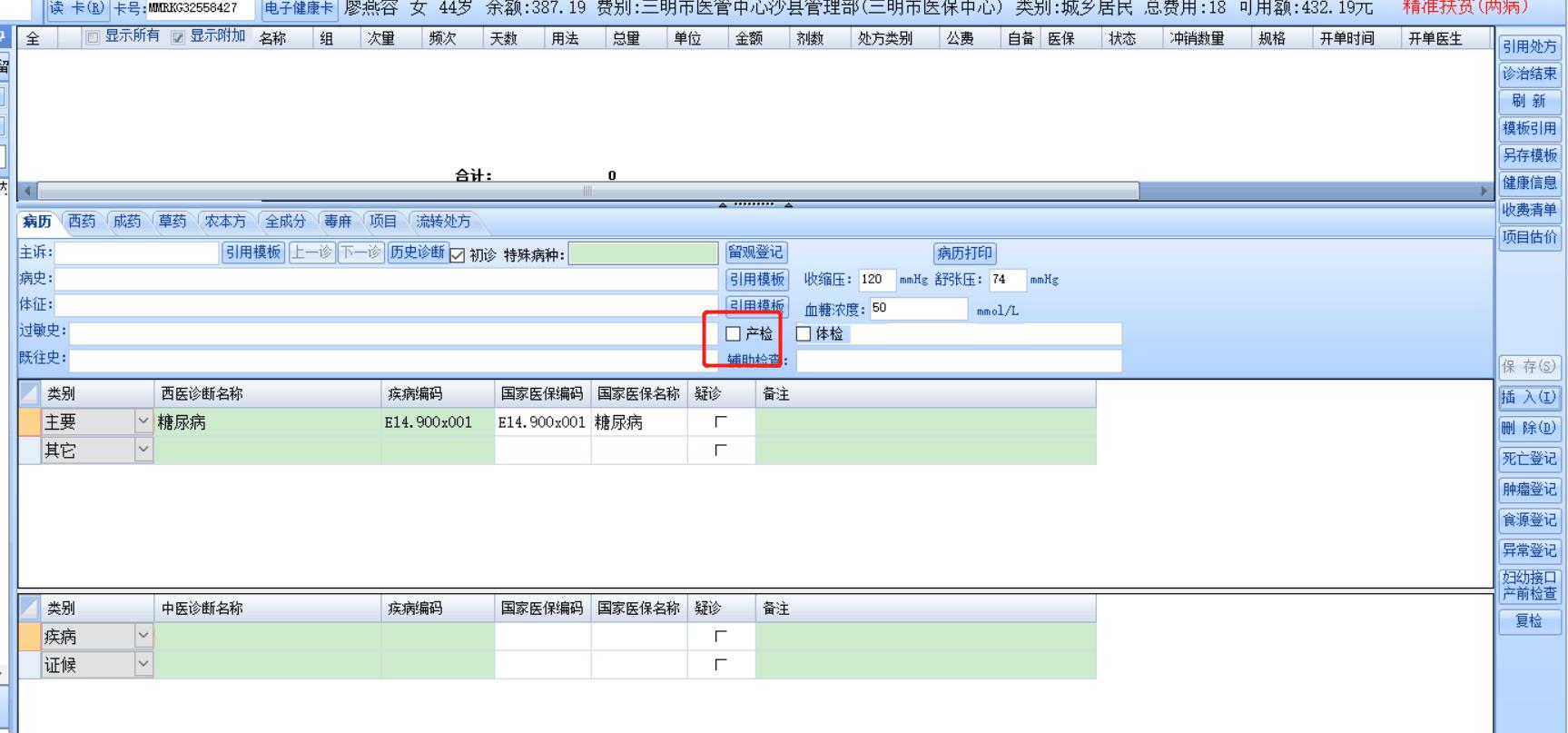Open the 其它 category dropdown
This screenshot has height=733, width=1568.
point(143,450)
